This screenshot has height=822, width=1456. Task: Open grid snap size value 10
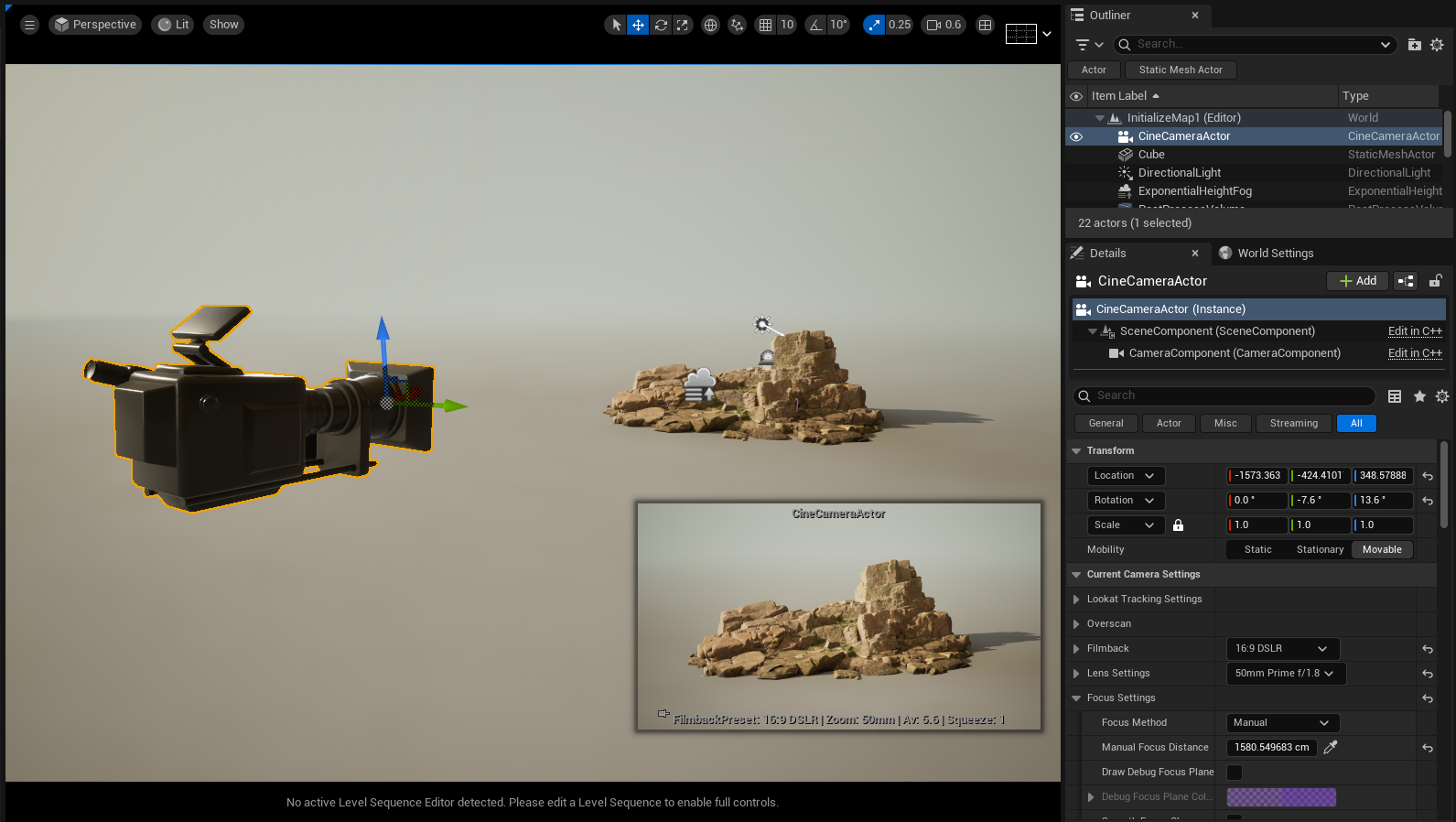[787, 25]
